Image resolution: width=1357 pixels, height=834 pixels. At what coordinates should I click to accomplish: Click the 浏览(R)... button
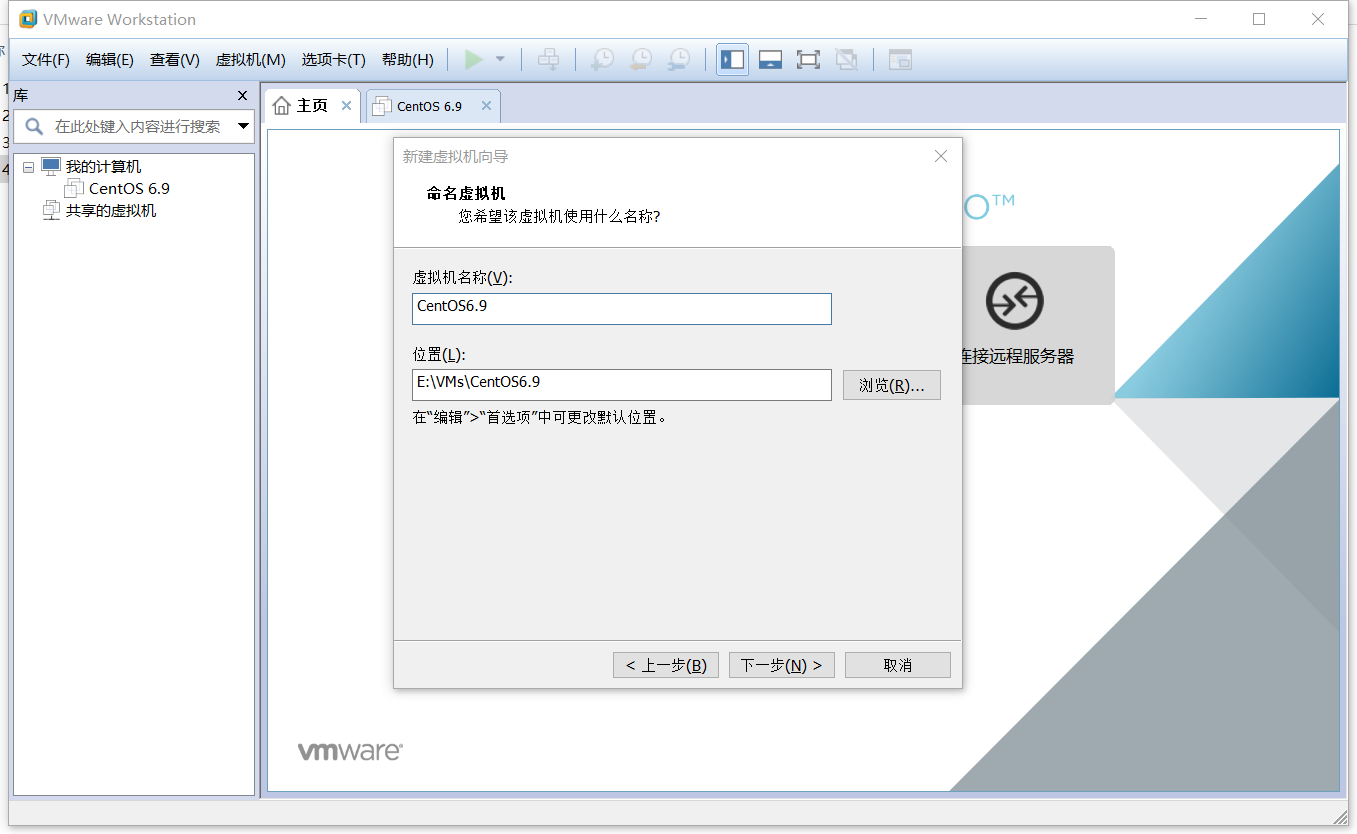pos(892,385)
